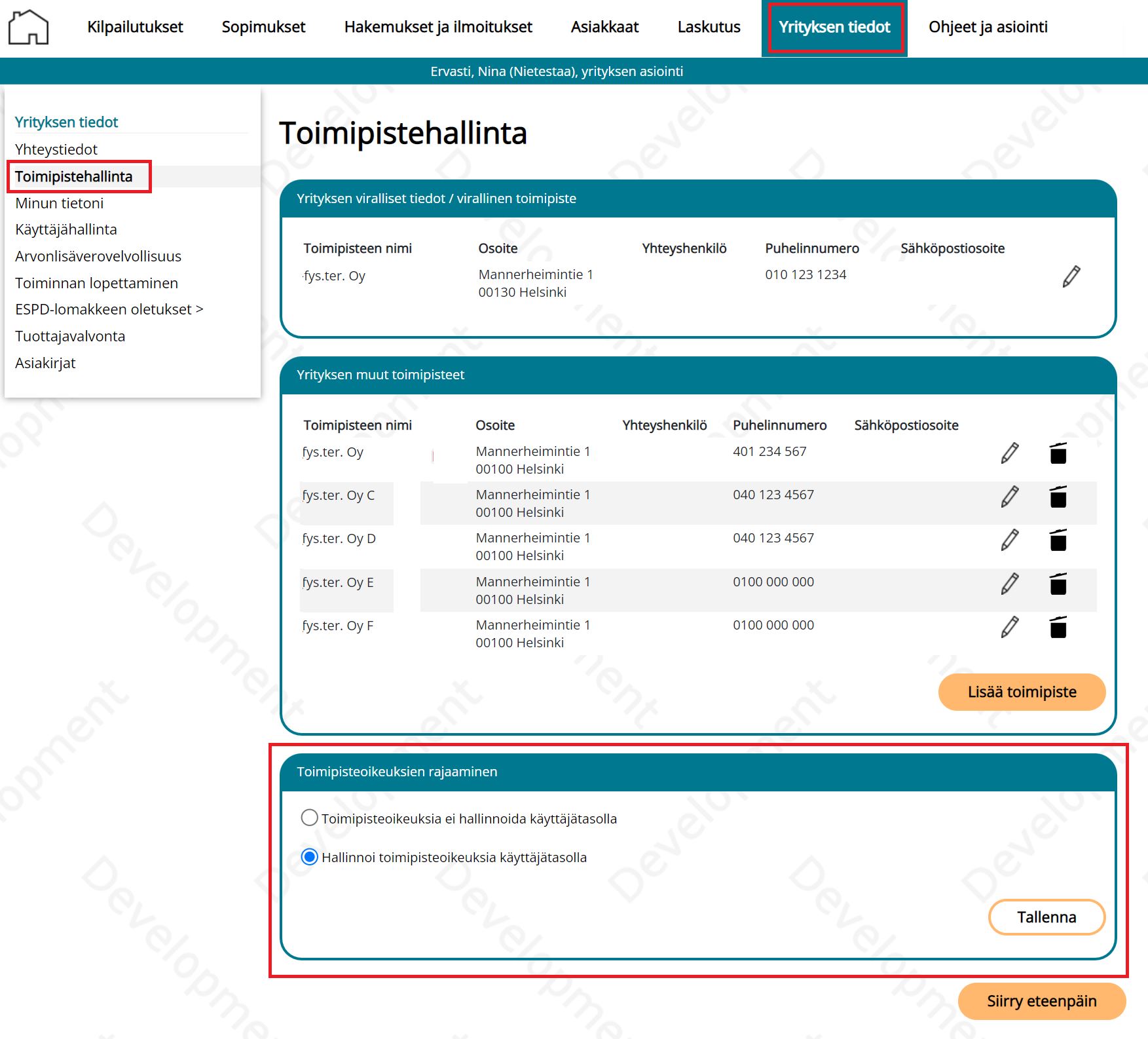Click the Lisää toimipiste button
This screenshot has width=1148, height=1039.
(x=1022, y=692)
